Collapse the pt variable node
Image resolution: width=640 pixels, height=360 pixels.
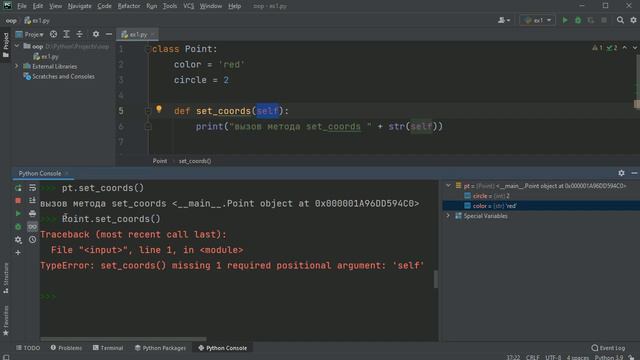point(448,186)
